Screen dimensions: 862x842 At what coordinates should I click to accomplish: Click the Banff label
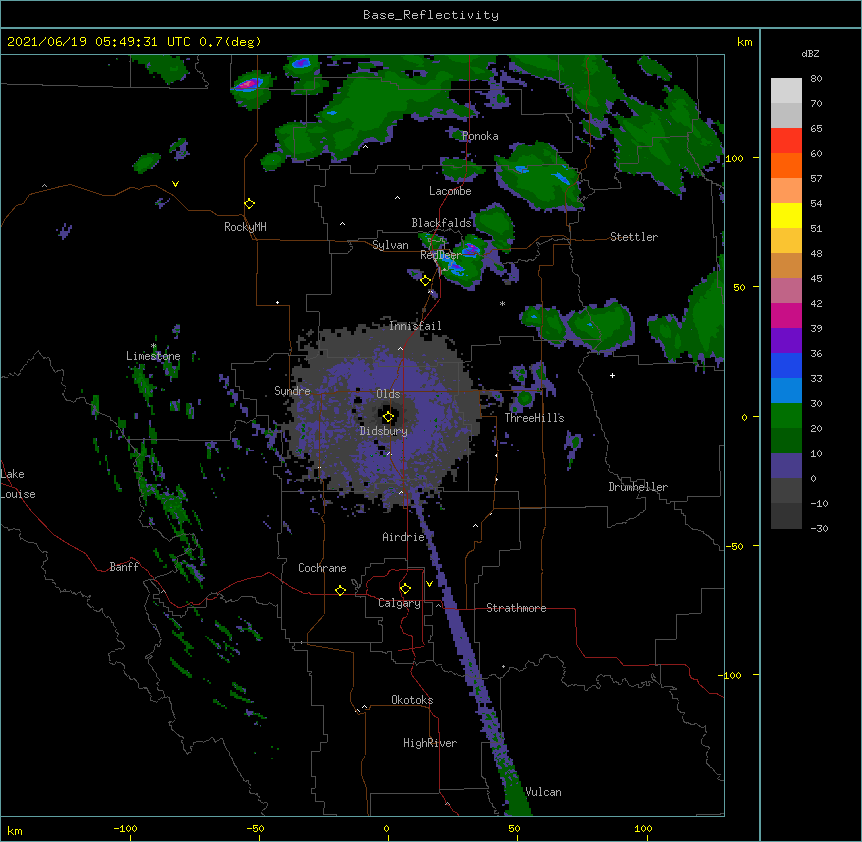point(124,567)
